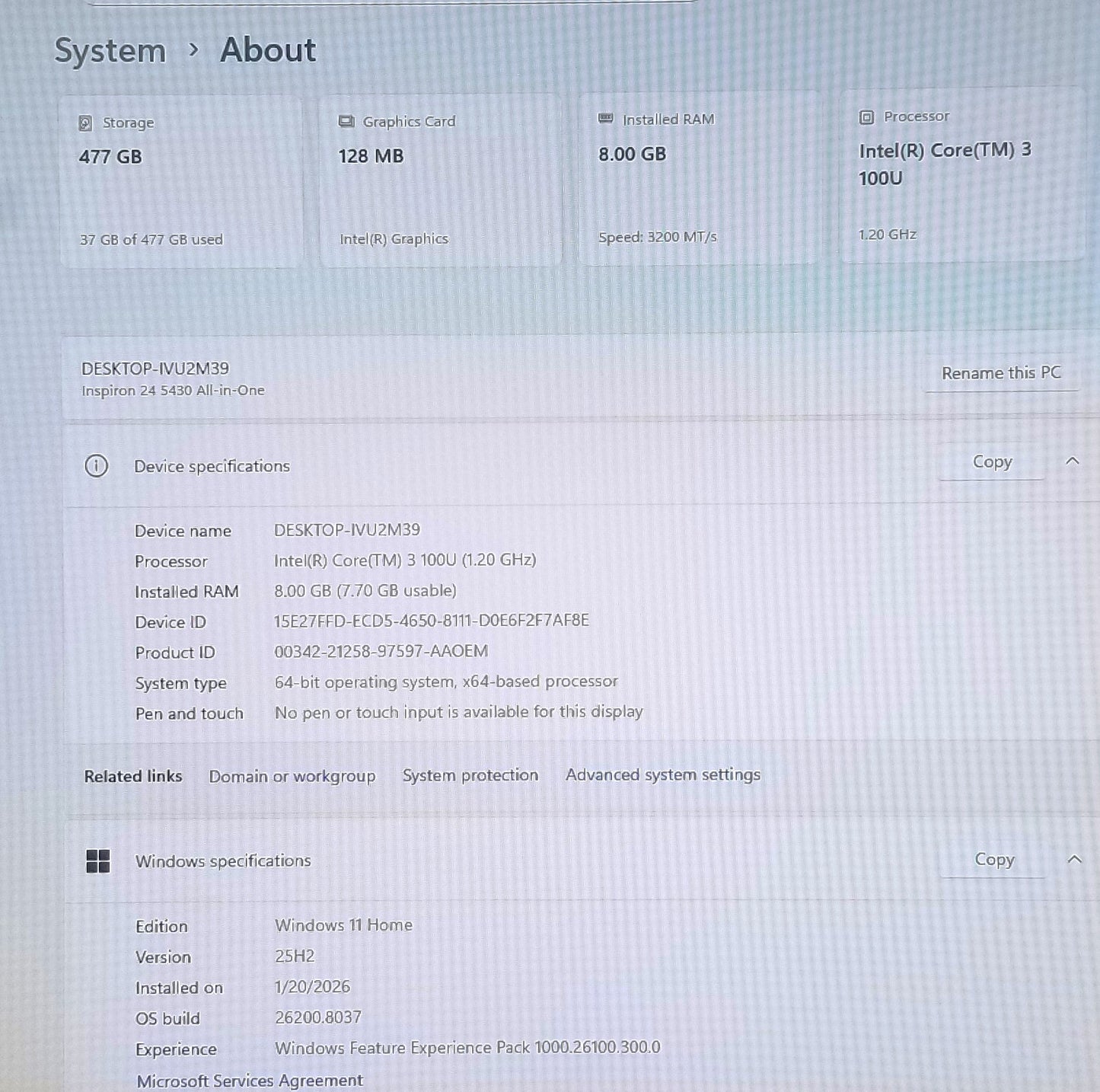Click the Experience label
Screen dimensions: 1100x1092
176,1050
